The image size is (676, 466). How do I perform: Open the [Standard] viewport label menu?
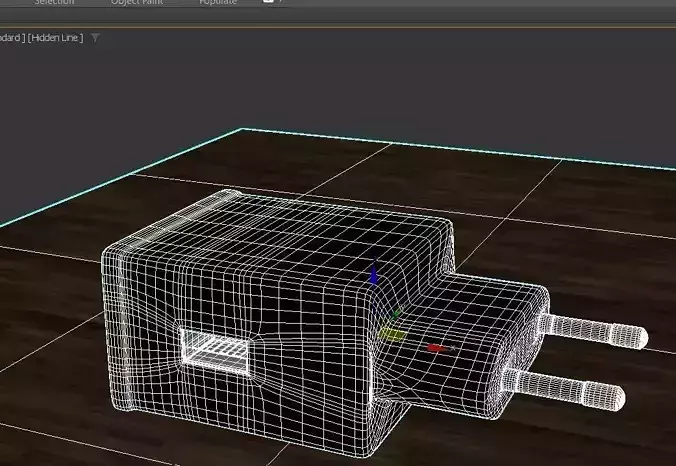click(12, 38)
